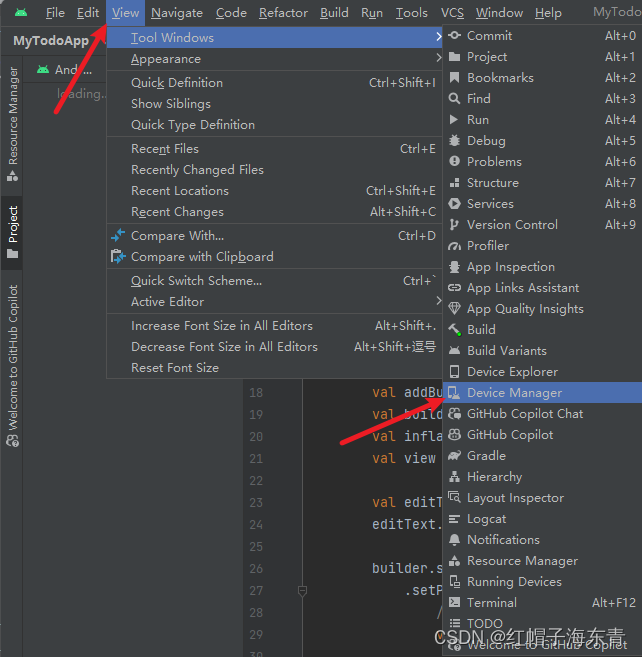642x657 pixels.
Task: Open the Commit tool window
Action: pyautogui.click(x=542, y=36)
